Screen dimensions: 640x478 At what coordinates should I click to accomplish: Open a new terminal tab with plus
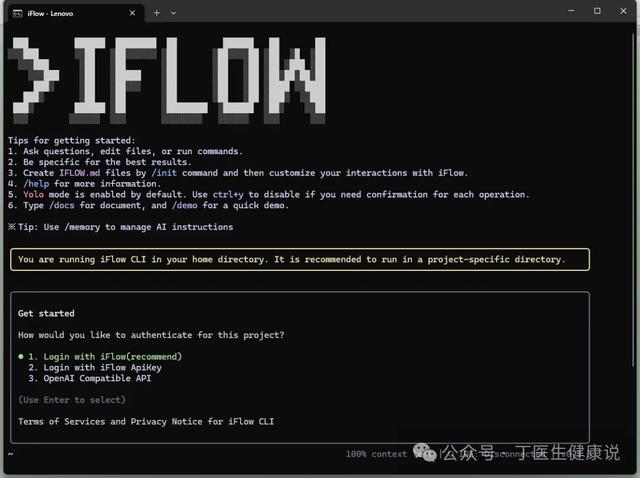coord(156,13)
